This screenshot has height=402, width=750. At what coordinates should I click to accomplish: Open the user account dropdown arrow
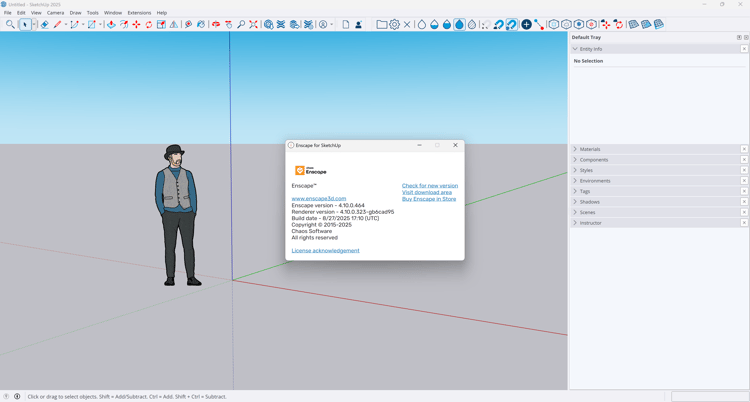(x=331, y=24)
